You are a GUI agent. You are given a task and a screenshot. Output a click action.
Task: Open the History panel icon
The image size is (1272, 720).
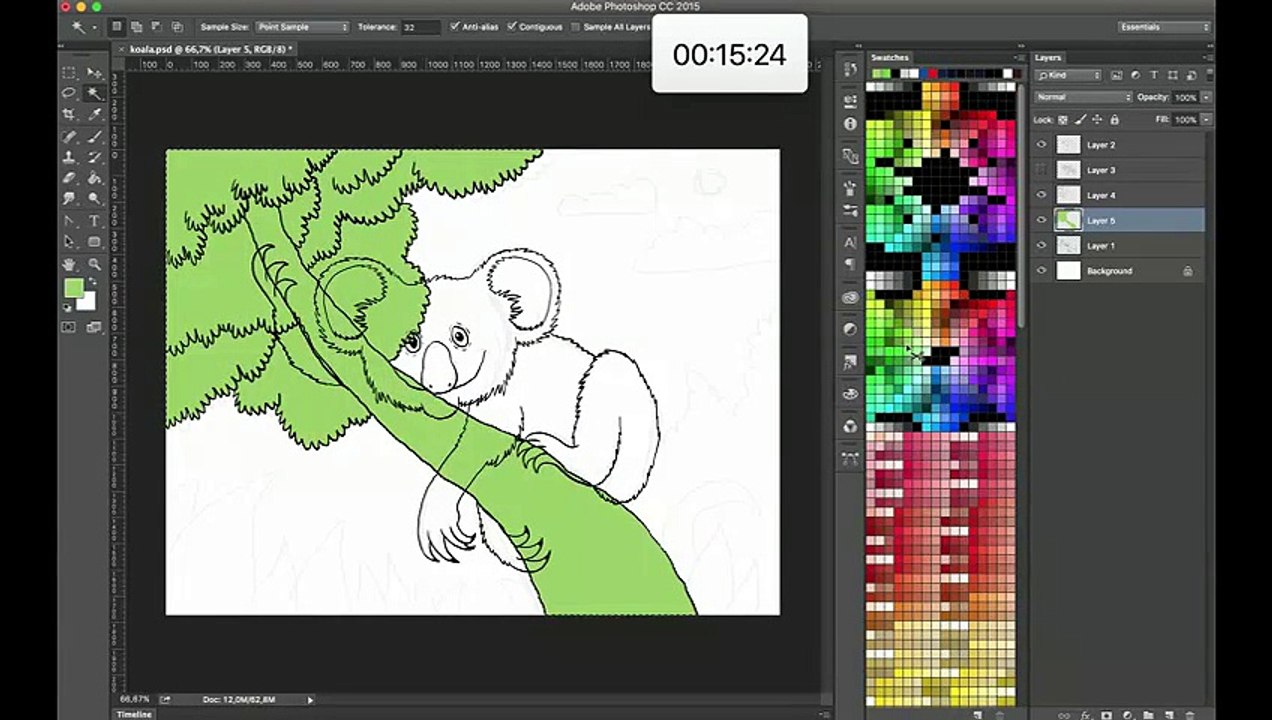(x=851, y=69)
